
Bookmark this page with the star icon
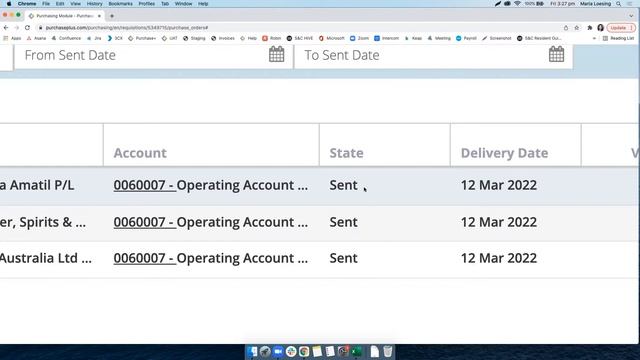click(577, 28)
